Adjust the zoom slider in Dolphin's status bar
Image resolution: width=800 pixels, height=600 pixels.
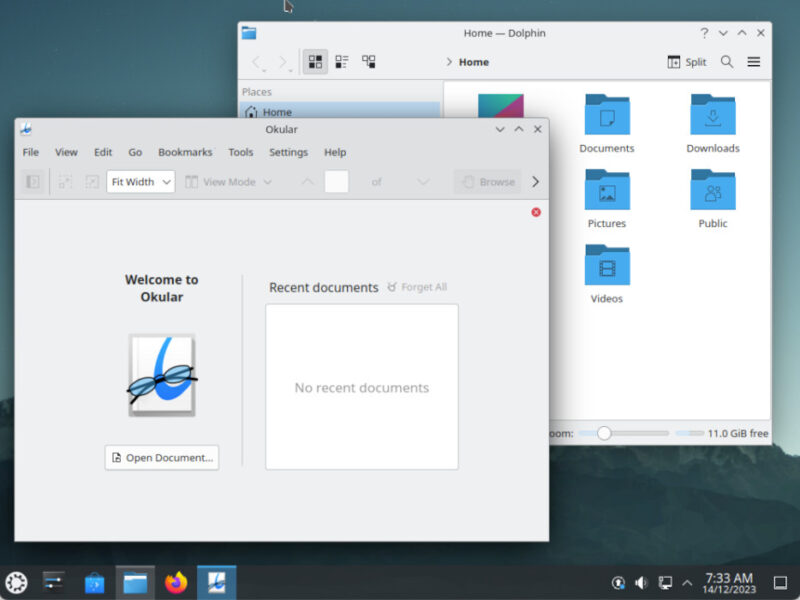pyautogui.click(x=604, y=433)
